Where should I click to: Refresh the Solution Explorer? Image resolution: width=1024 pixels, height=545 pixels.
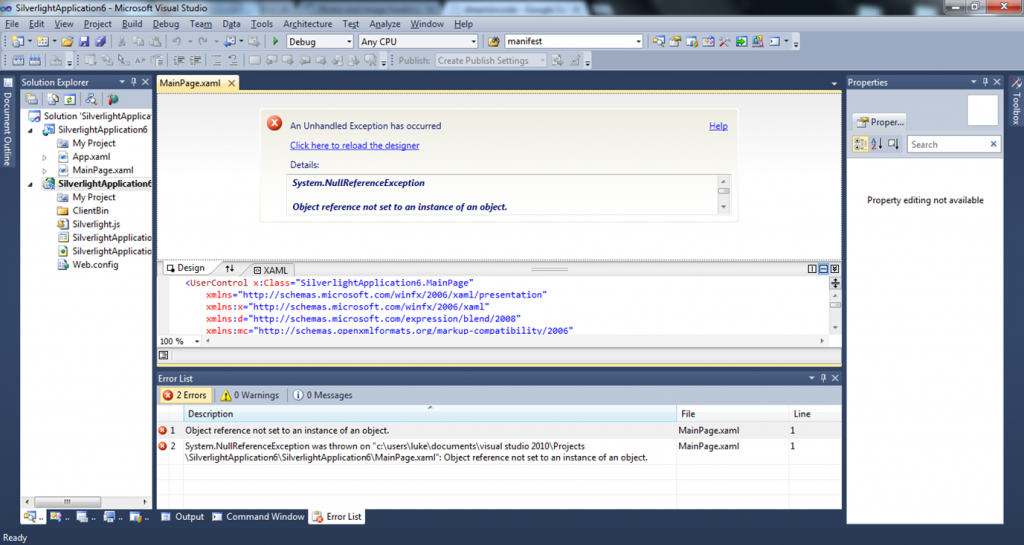click(x=69, y=99)
